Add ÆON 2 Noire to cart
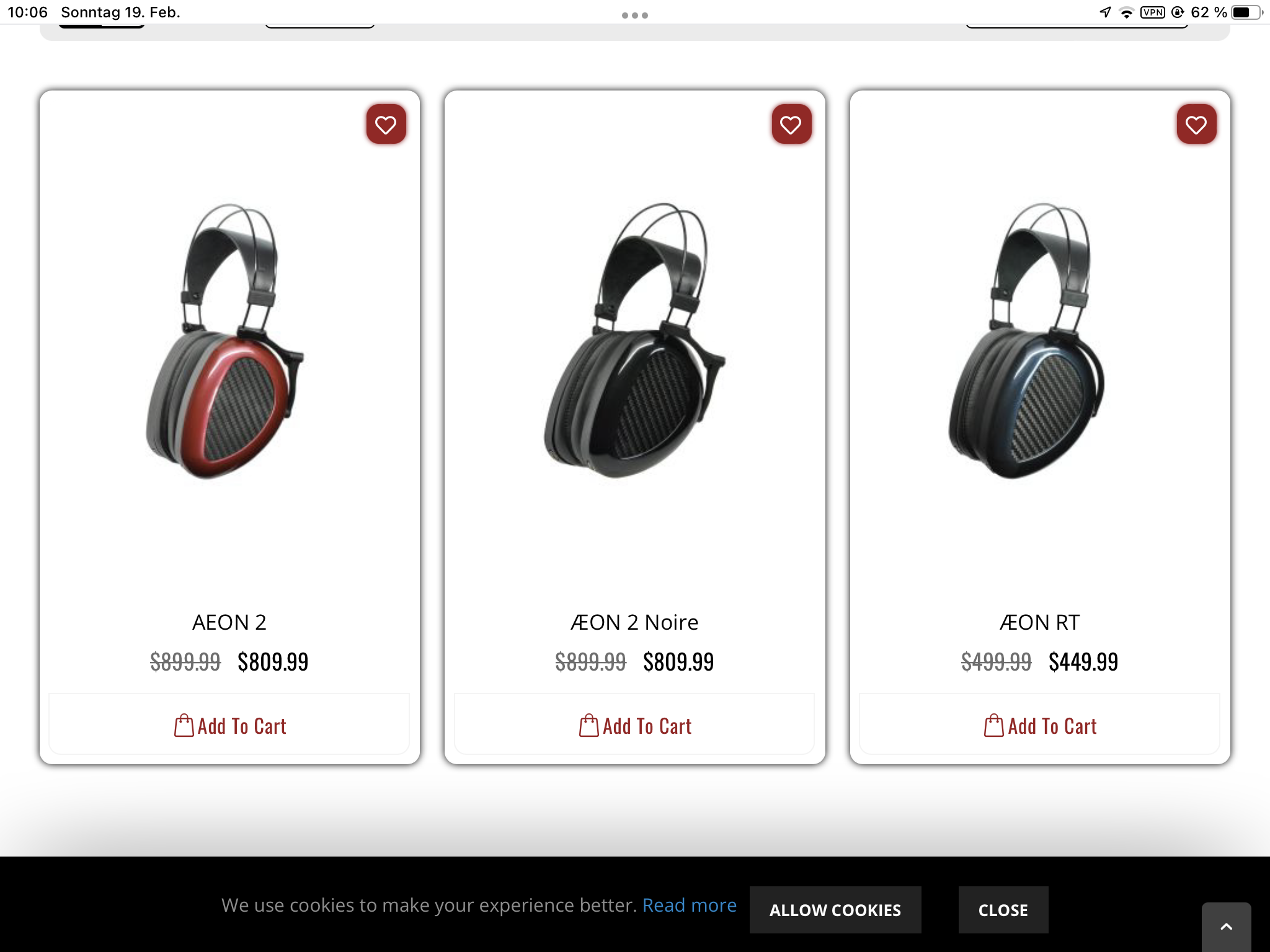The image size is (1270, 952). point(634,725)
